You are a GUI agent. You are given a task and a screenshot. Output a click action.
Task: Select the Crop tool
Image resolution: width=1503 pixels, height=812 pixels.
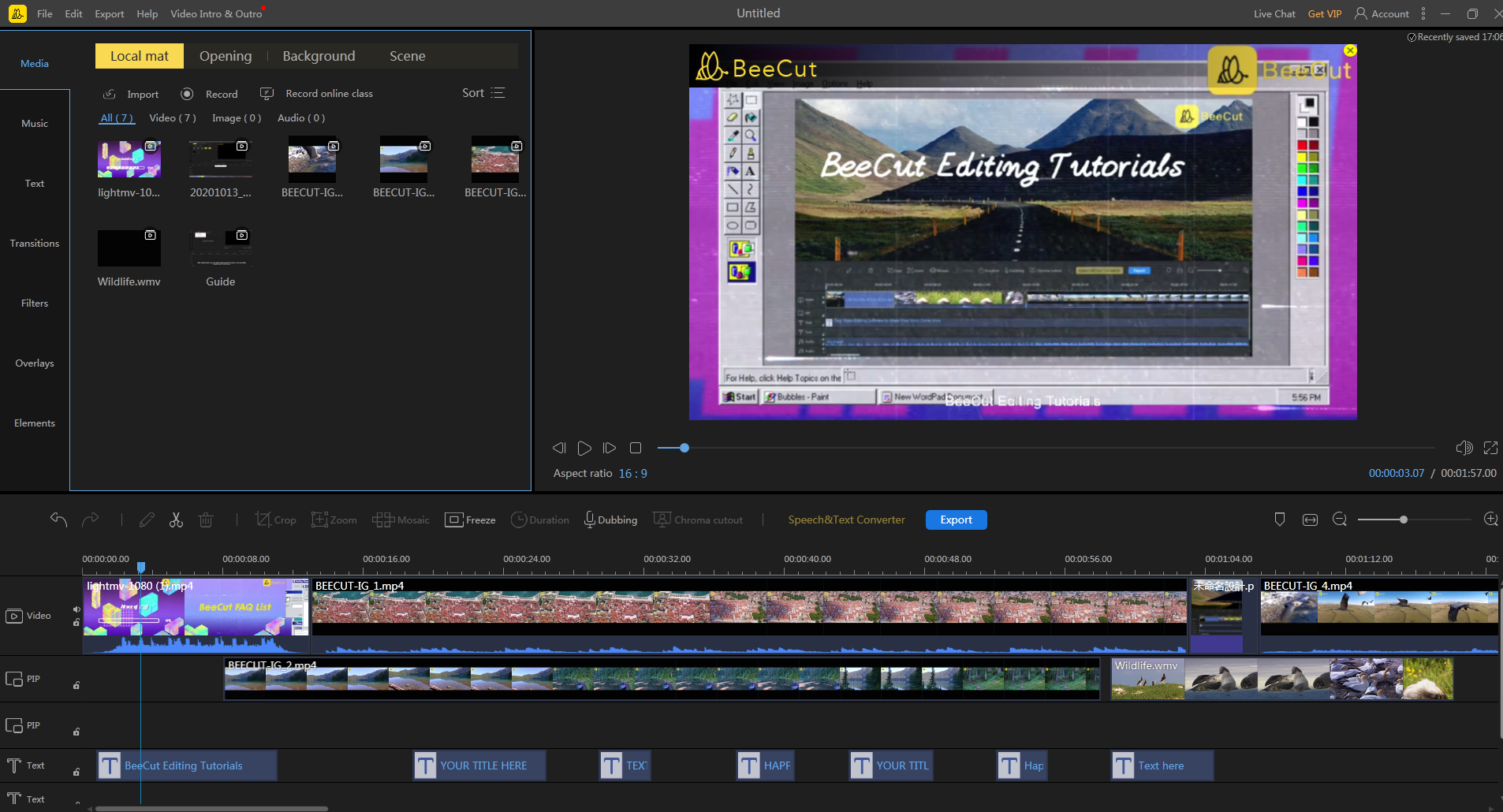275,520
